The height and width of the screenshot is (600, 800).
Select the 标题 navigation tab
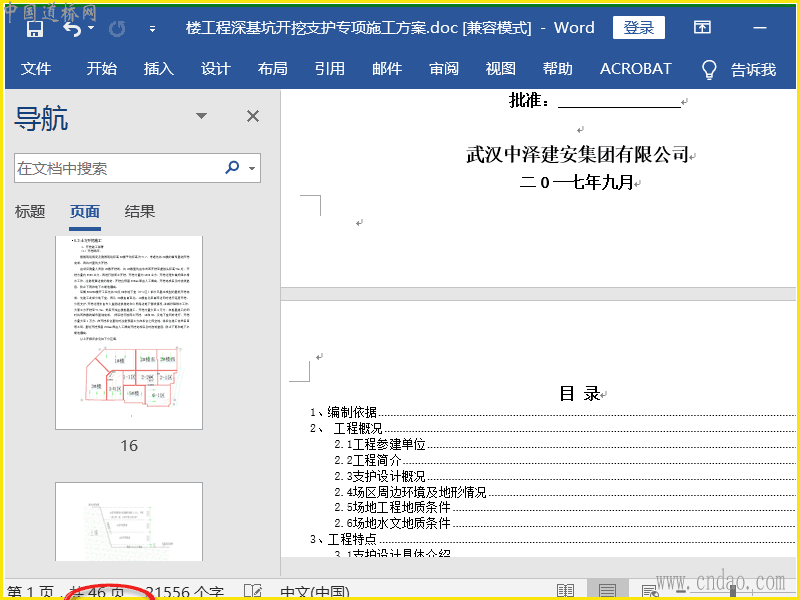(30, 211)
